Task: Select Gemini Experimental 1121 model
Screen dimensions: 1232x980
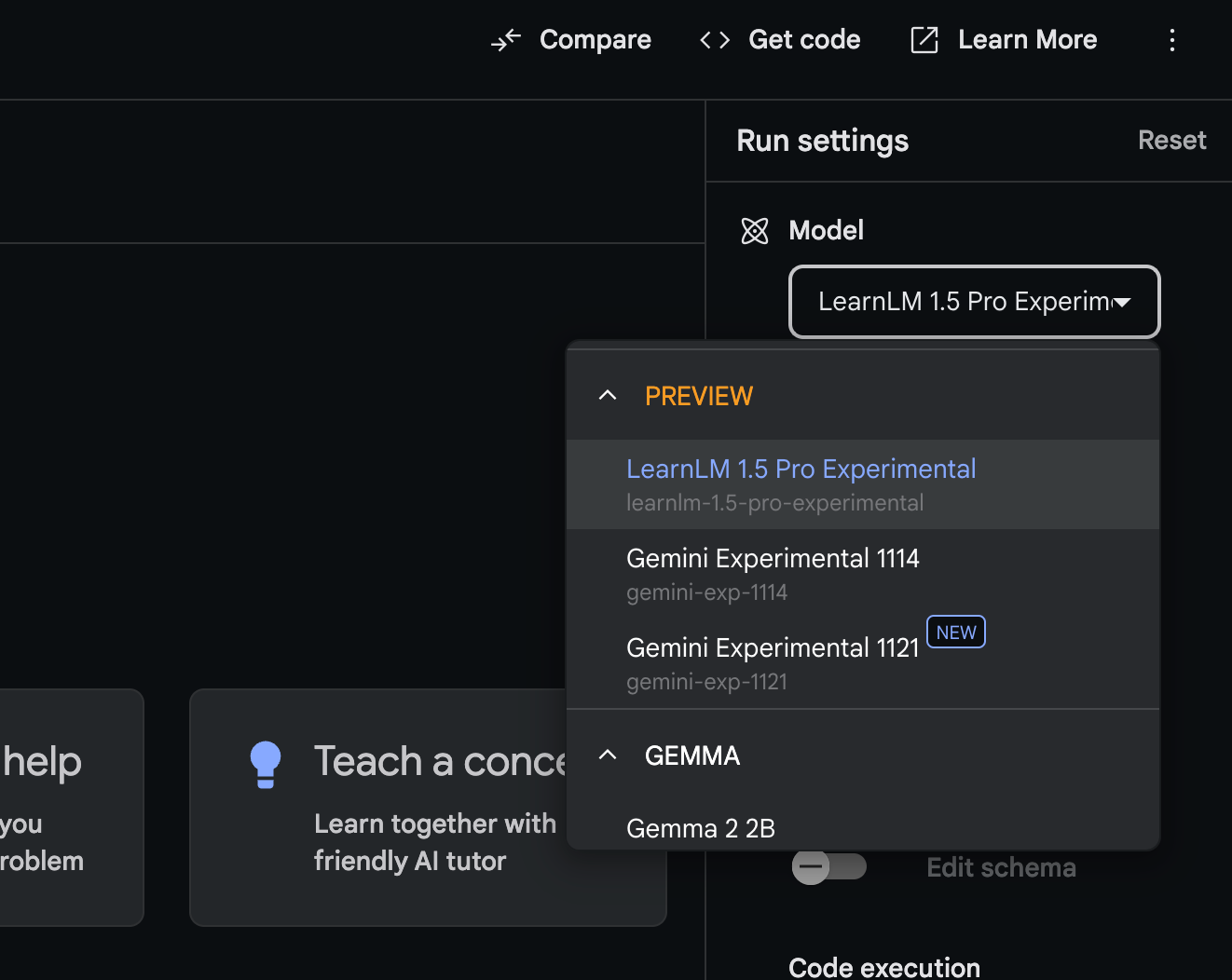Action: (863, 663)
